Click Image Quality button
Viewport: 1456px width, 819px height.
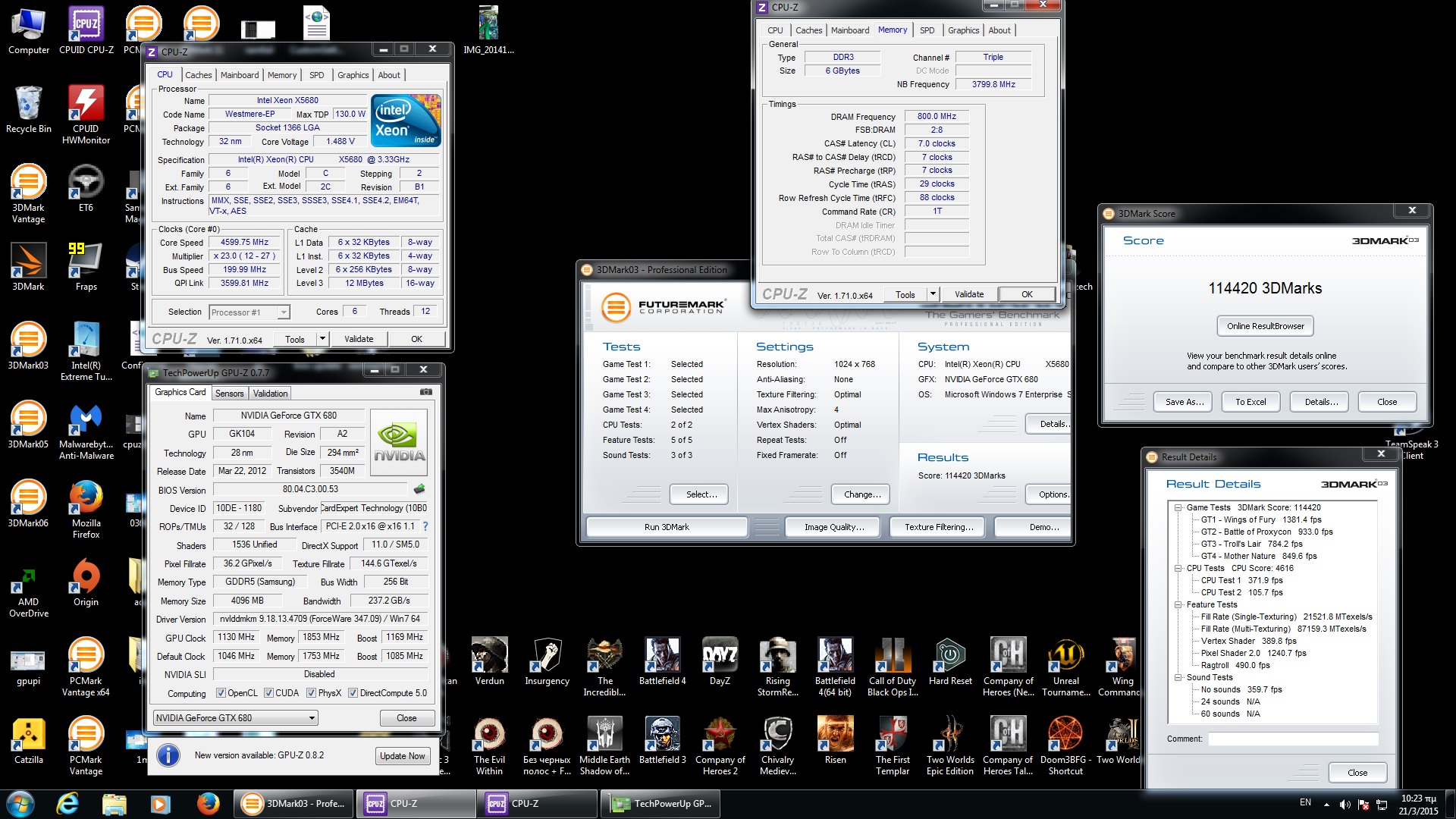[x=834, y=527]
